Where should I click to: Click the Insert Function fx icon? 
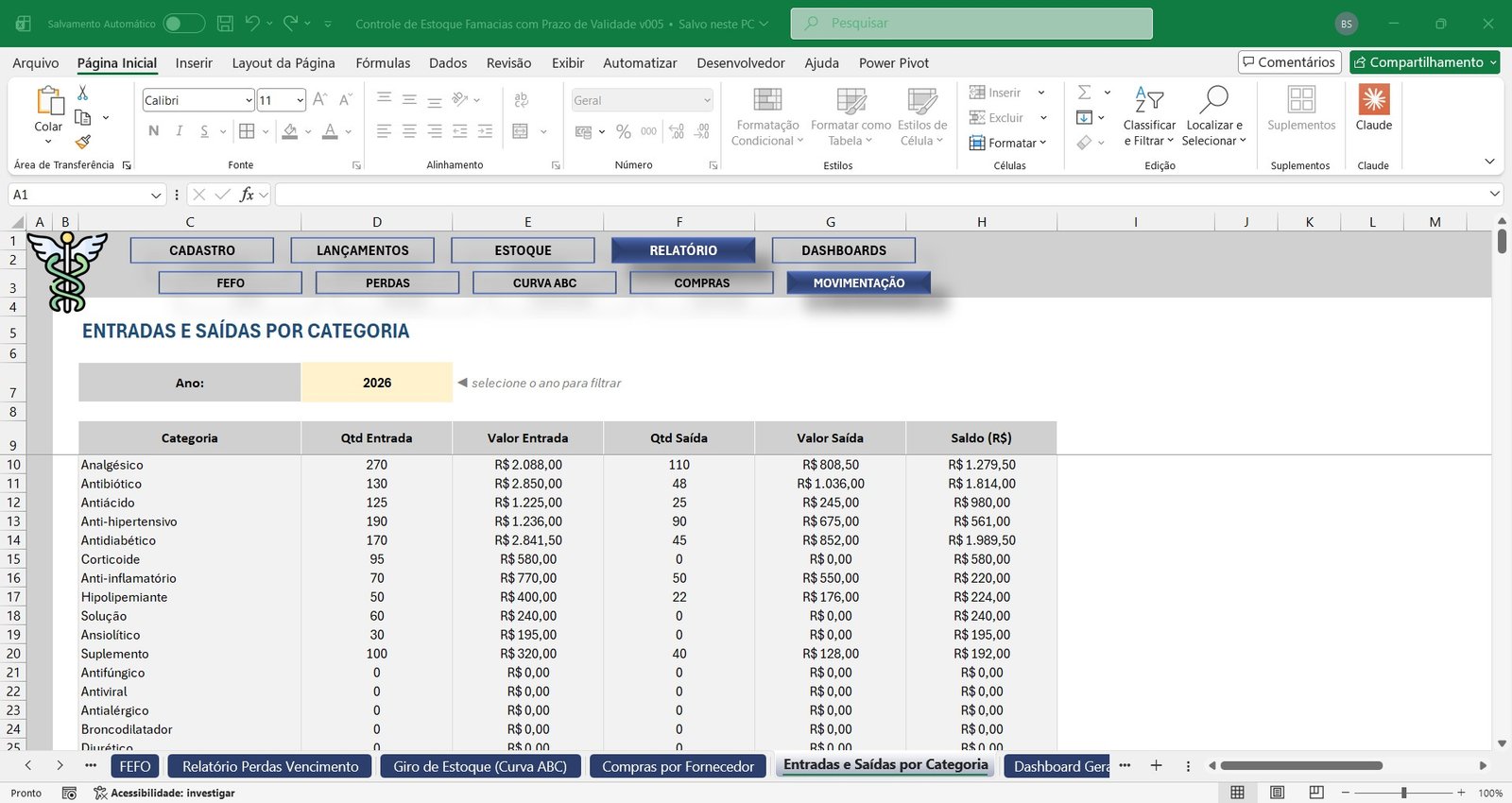[x=247, y=195]
